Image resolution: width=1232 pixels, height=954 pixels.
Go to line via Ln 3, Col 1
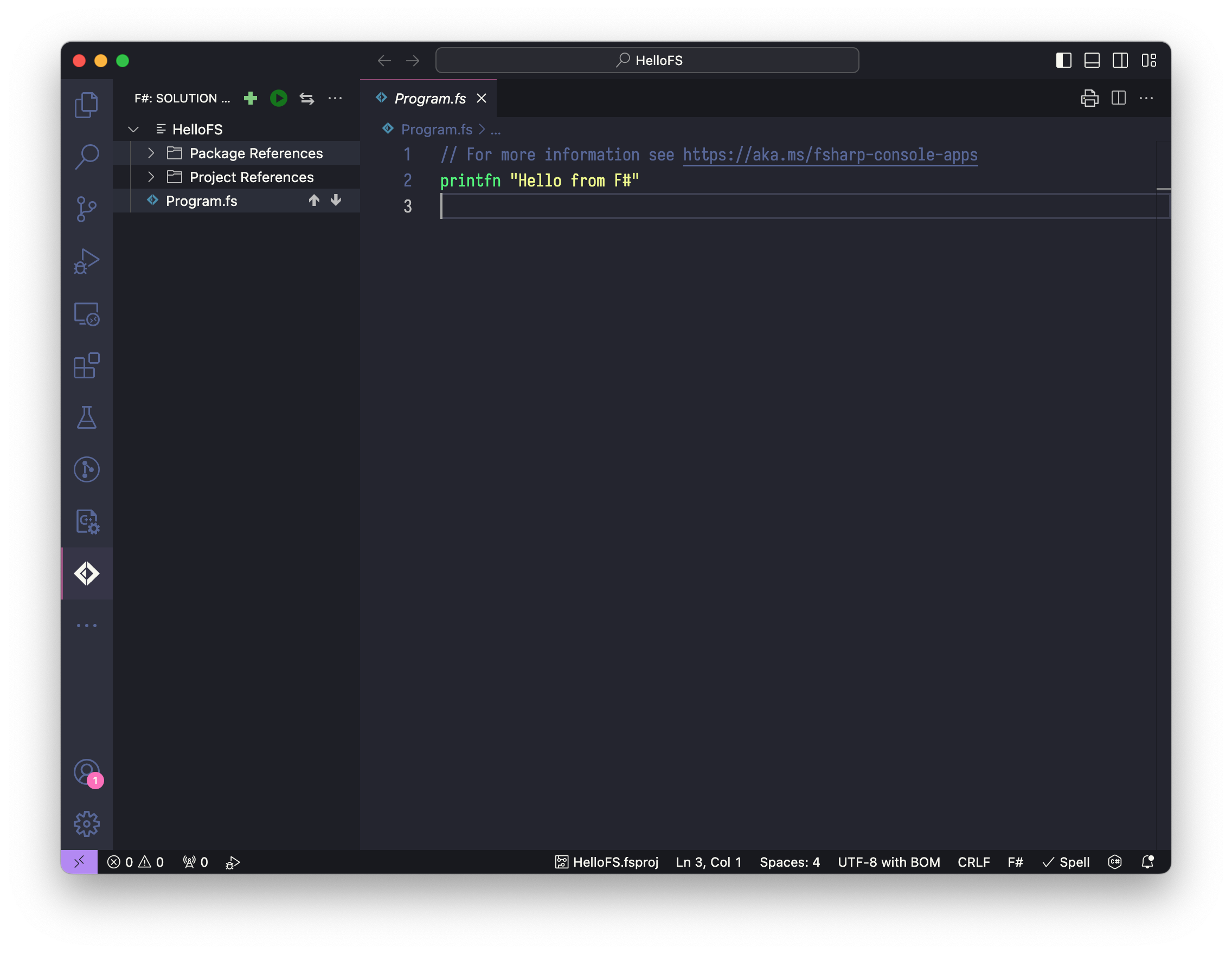(x=709, y=861)
